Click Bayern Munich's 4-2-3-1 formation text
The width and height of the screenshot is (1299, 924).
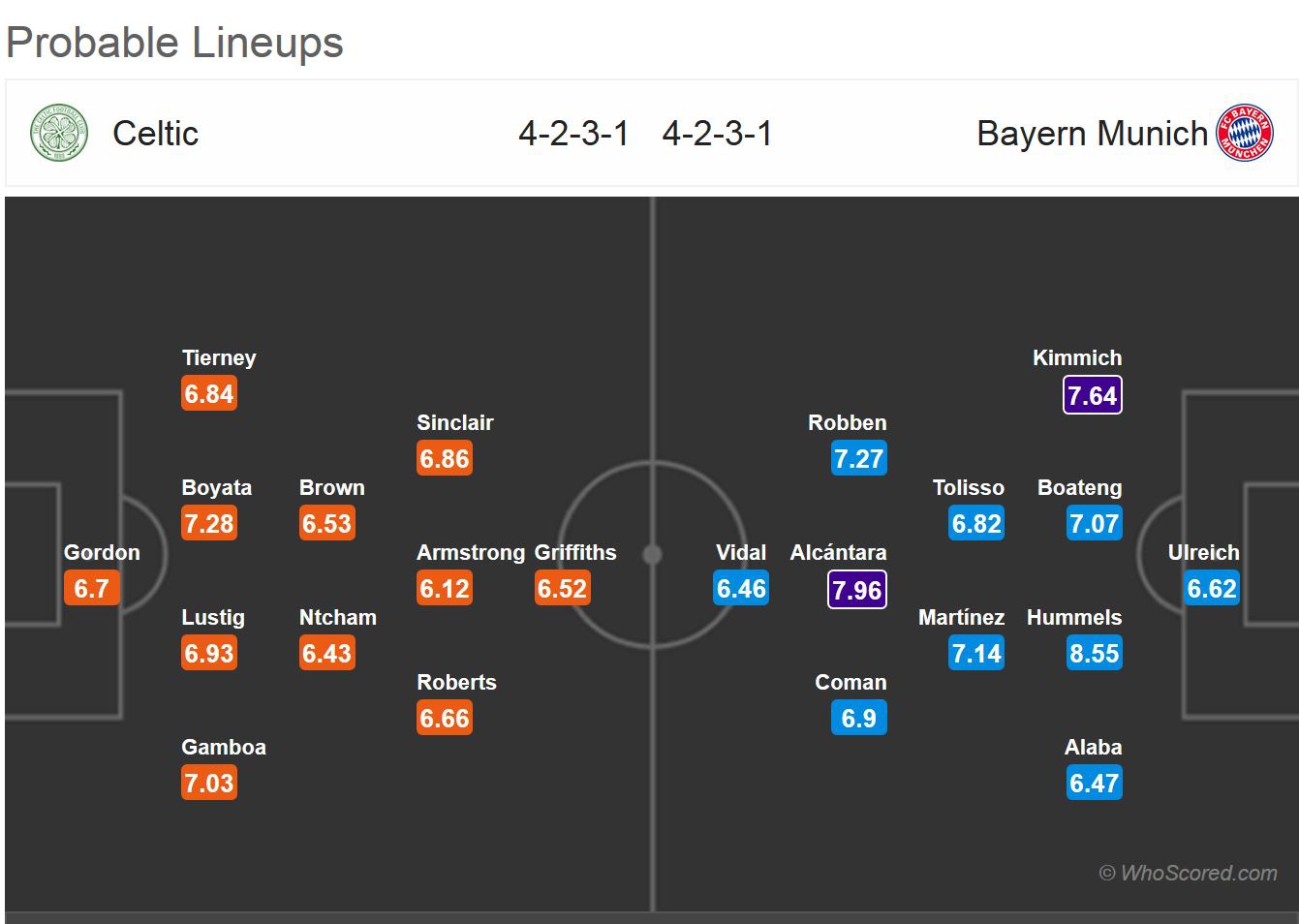point(718,134)
